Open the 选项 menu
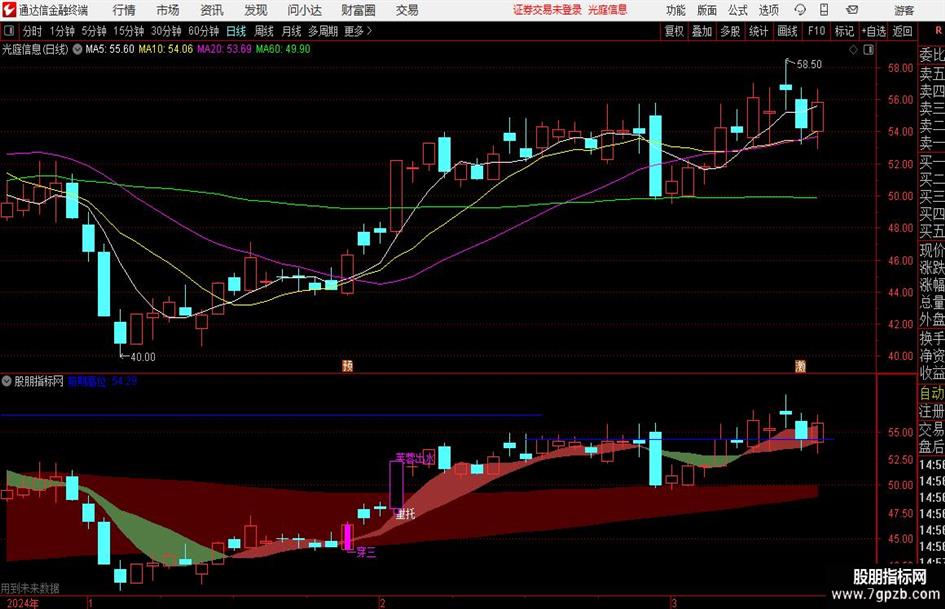The image size is (945, 609). (768, 10)
